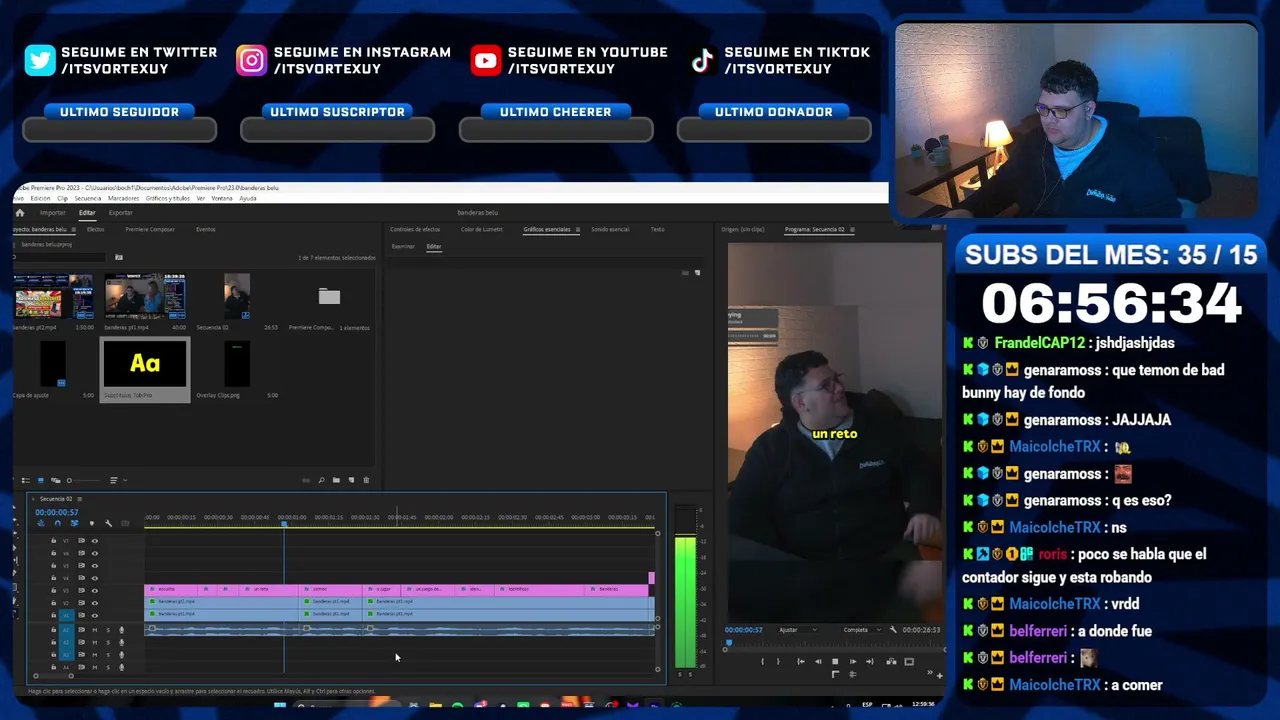Open the Marcadores menu

coord(123,198)
